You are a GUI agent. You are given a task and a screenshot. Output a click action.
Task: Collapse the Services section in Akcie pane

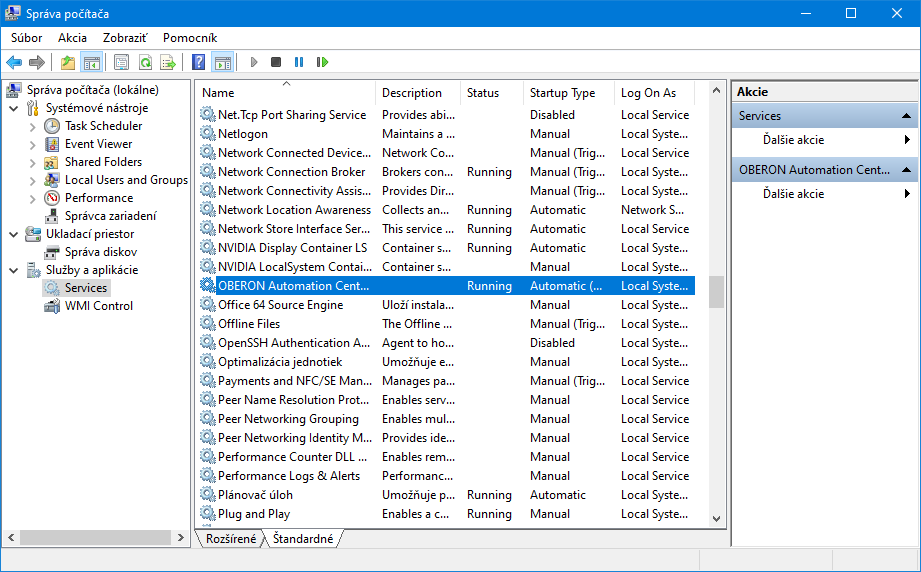(906, 116)
